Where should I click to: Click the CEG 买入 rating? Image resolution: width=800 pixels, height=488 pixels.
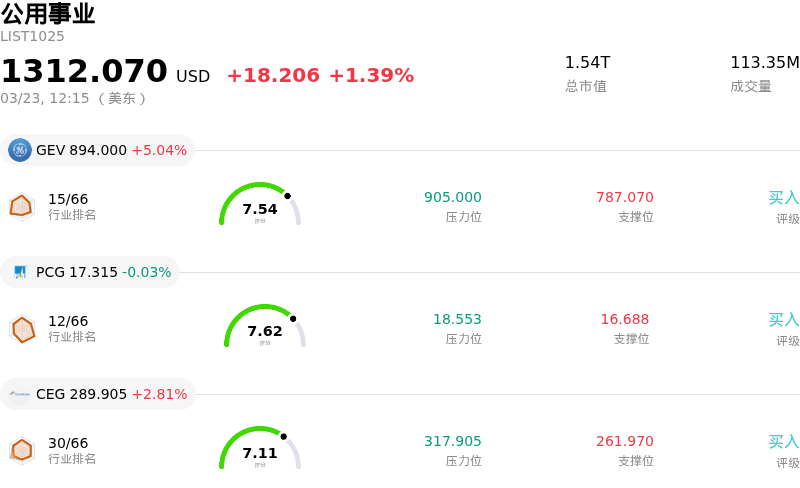pyautogui.click(x=783, y=442)
